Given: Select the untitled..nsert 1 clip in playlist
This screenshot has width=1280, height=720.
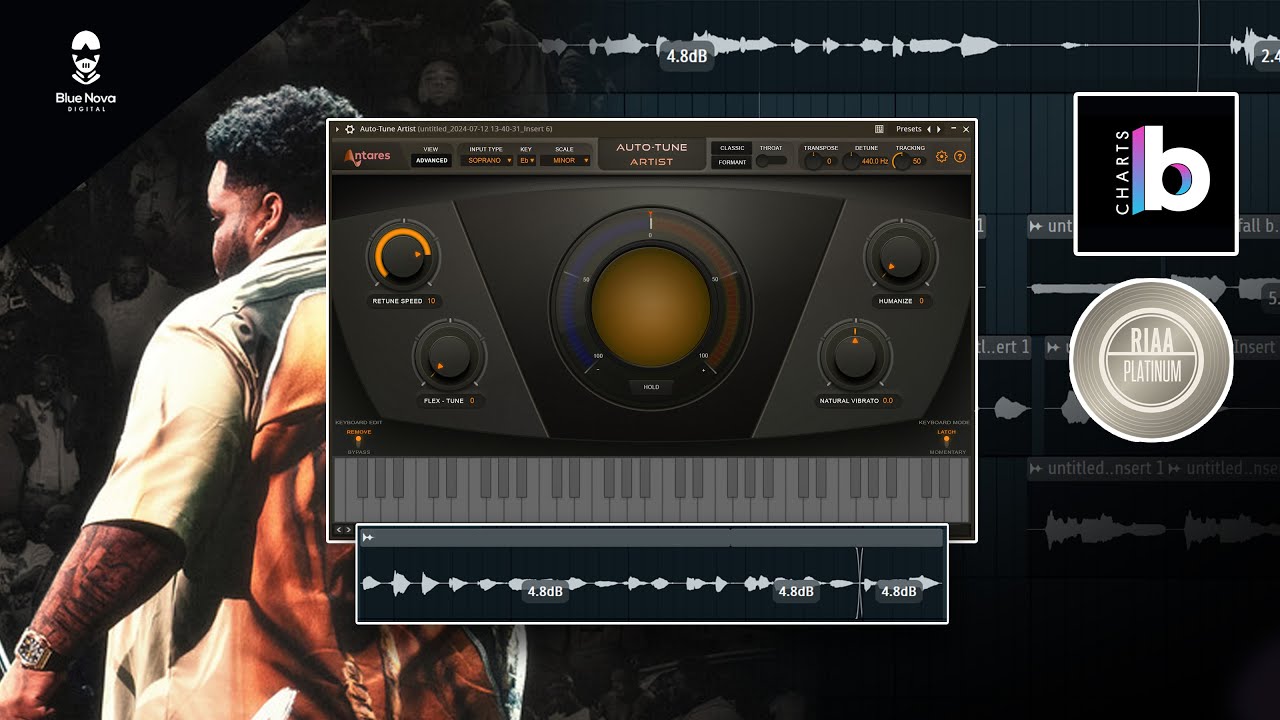Looking at the screenshot, I should (x=1096, y=468).
